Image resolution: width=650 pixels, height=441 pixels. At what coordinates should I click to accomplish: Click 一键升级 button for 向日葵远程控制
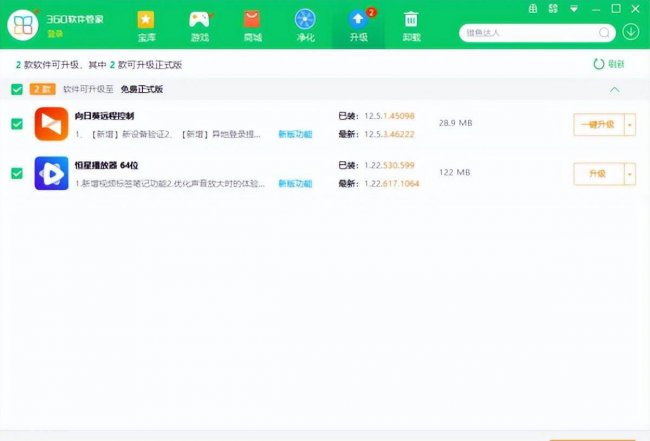pyautogui.click(x=599, y=124)
